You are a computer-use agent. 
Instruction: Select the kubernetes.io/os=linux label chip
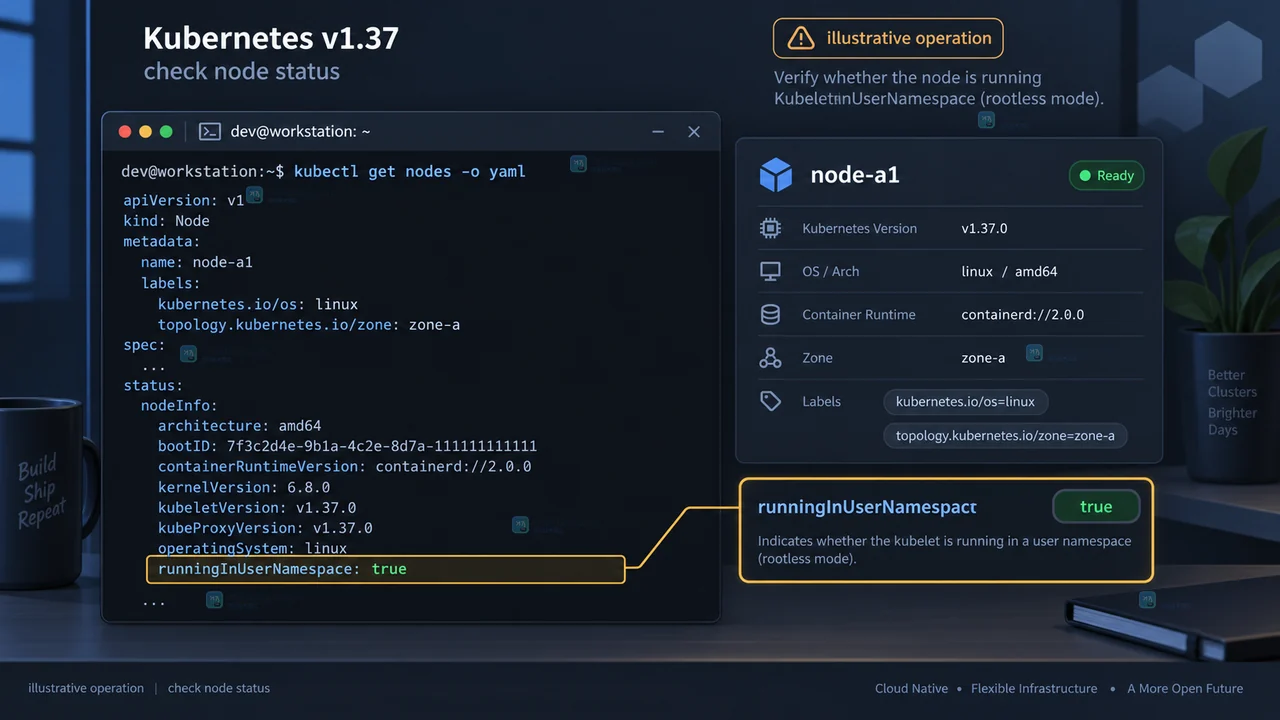point(965,402)
